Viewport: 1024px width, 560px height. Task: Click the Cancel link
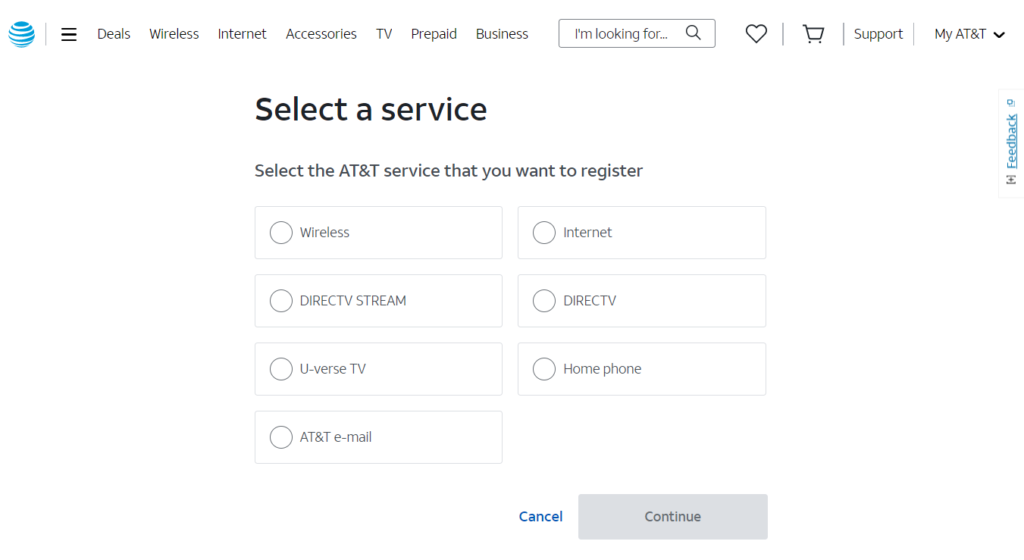click(x=541, y=516)
